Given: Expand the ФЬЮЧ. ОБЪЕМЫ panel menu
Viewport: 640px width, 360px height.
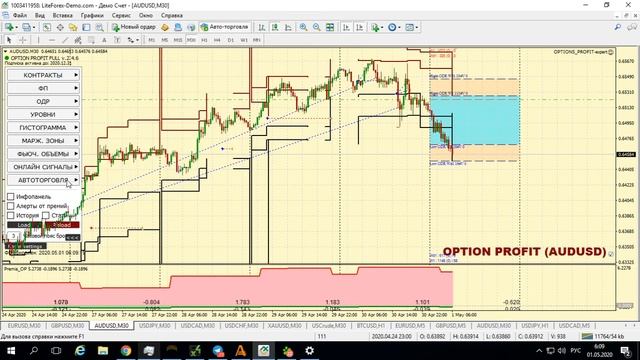Looking at the screenshot, I should 43,154.
